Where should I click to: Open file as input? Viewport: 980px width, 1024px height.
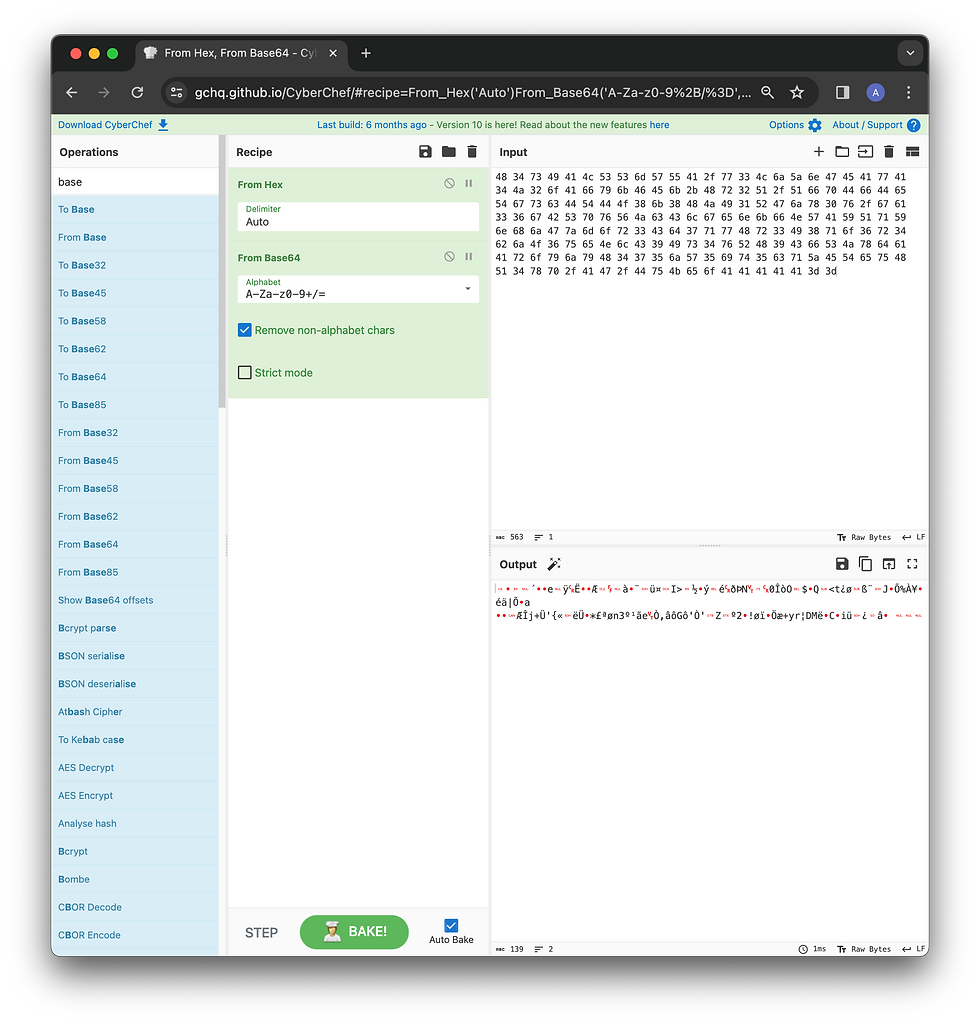click(865, 152)
